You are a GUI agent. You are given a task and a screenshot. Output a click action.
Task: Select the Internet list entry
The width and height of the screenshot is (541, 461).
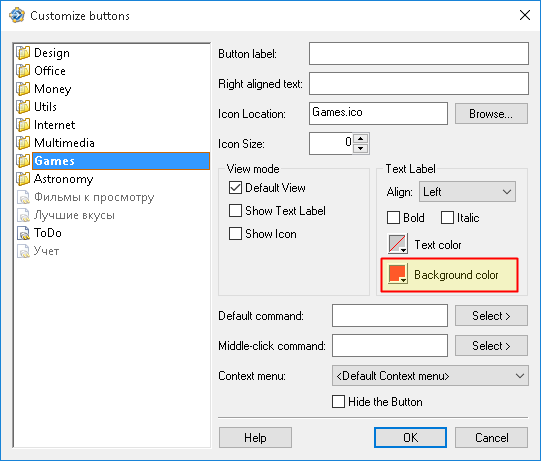pos(54,125)
